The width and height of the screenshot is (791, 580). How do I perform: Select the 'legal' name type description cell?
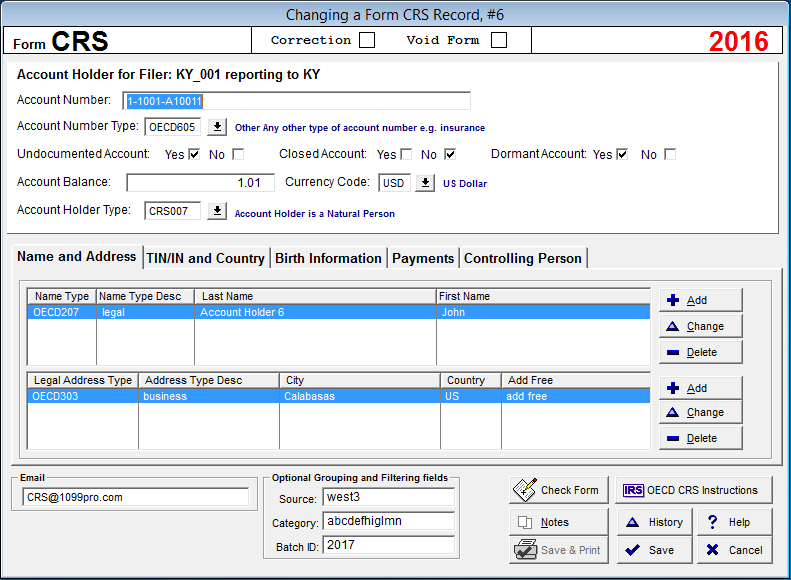[145, 312]
